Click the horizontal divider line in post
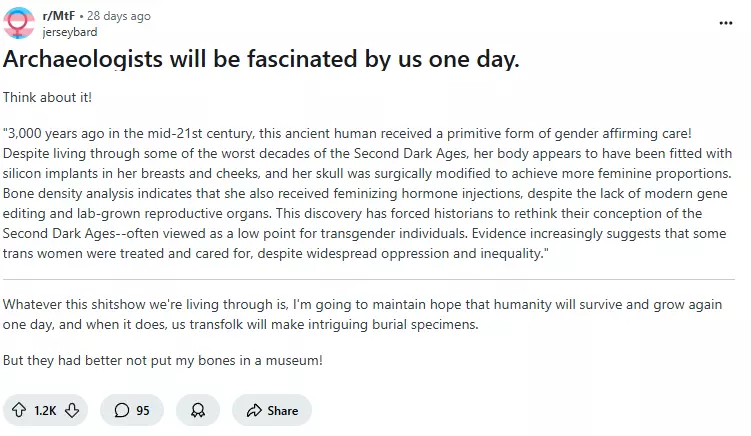The image size is (751, 436). pyautogui.click(x=375, y=279)
